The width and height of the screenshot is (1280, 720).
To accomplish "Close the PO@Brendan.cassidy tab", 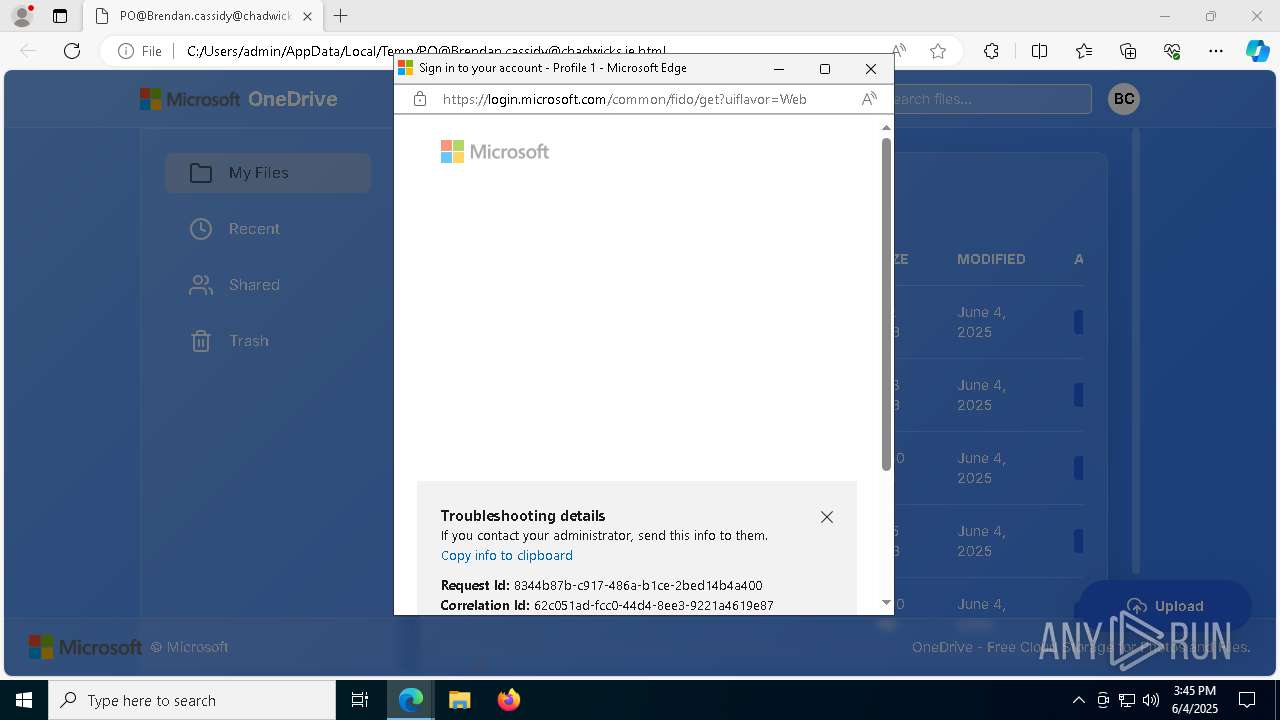I will (x=307, y=16).
